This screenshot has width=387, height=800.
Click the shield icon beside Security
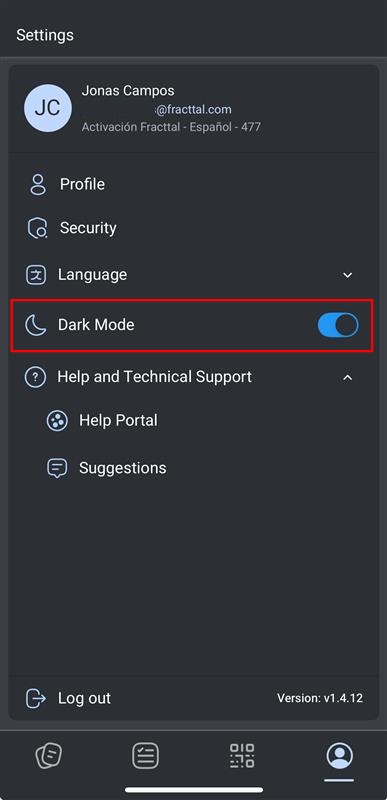coord(37,228)
